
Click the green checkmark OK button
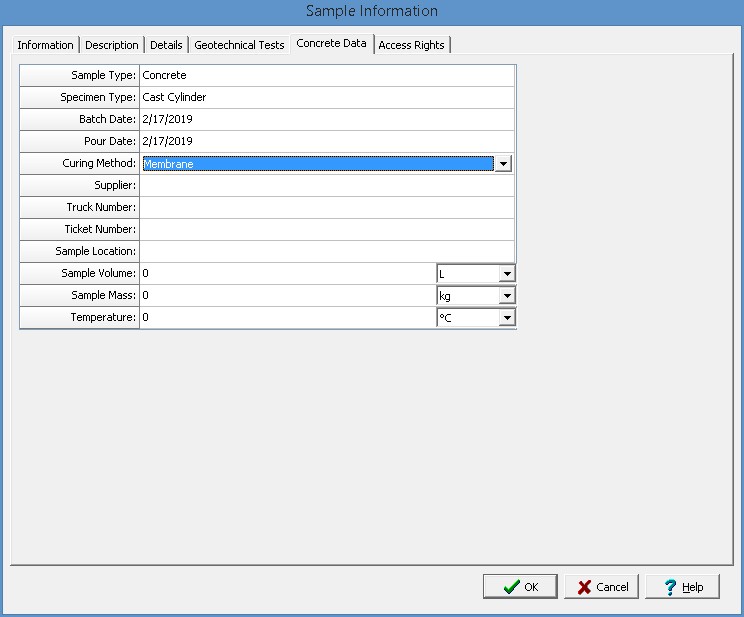tap(520, 587)
